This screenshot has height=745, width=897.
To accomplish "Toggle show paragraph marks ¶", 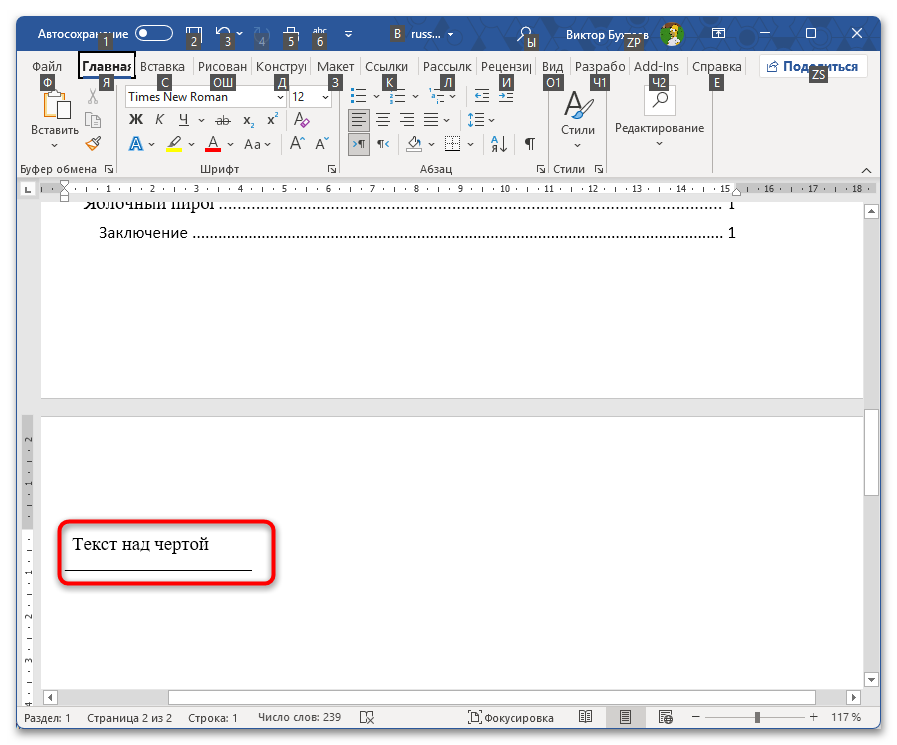I will (530, 144).
